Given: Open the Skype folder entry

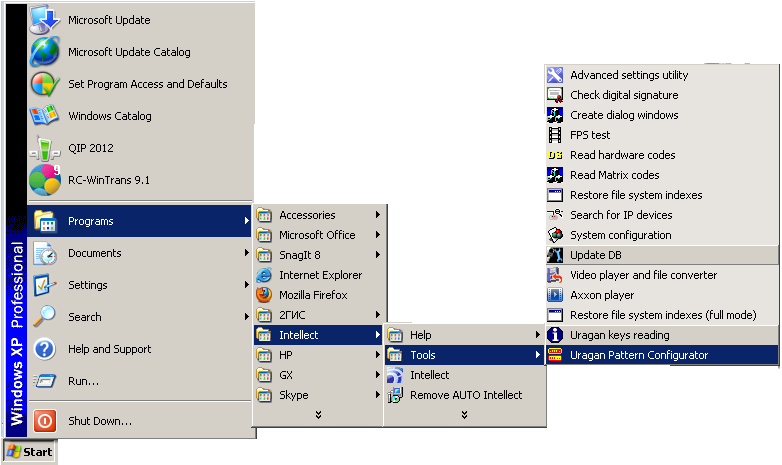Looking at the screenshot, I should 318,395.
